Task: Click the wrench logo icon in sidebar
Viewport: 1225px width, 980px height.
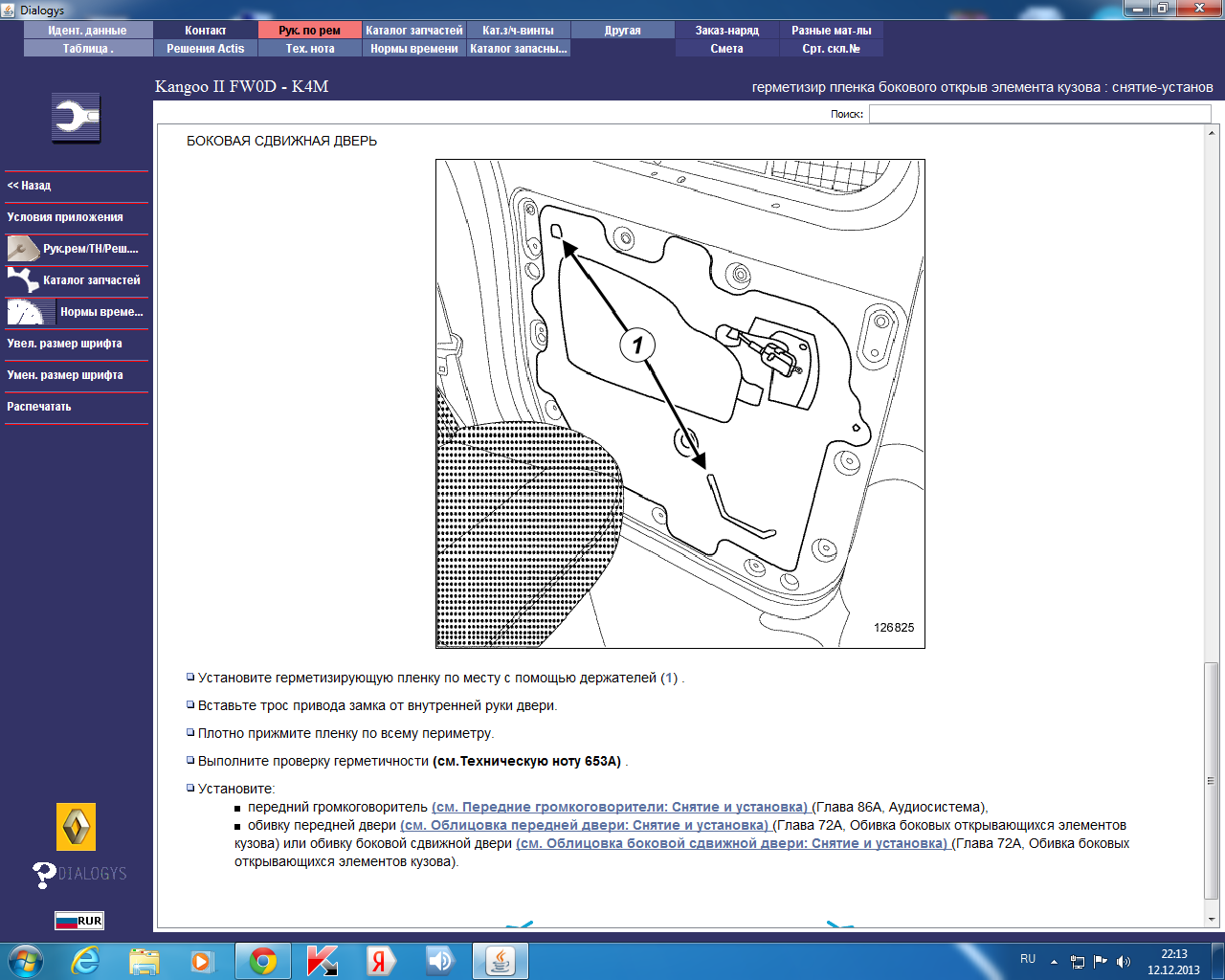Action: pos(76,119)
